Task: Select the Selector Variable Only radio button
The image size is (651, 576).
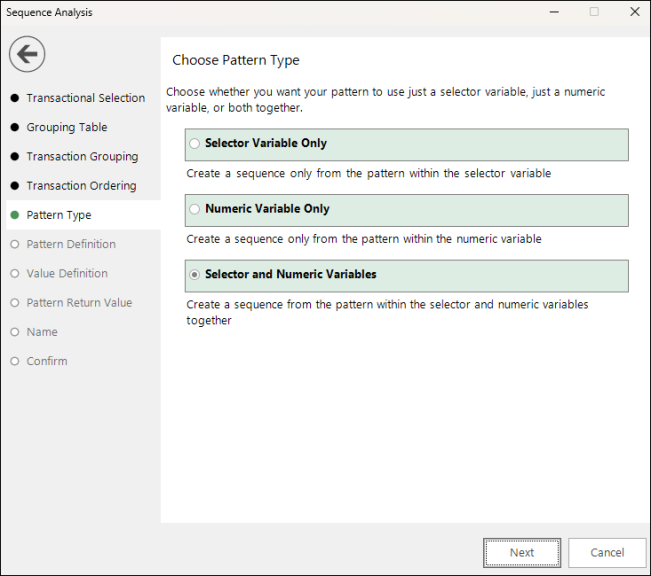Action: (x=194, y=144)
